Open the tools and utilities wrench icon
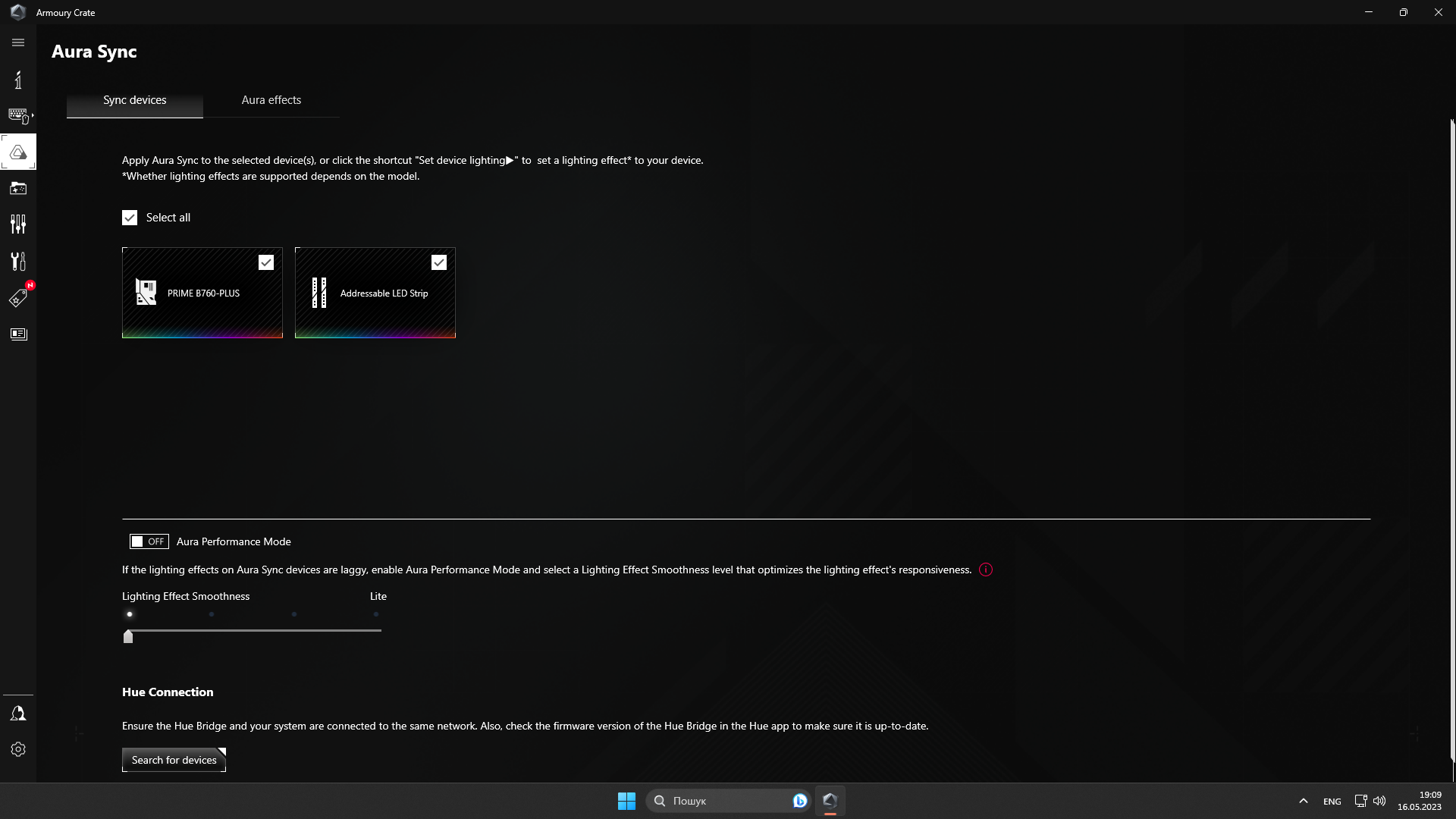This screenshot has width=1456, height=819. pyautogui.click(x=18, y=260)
